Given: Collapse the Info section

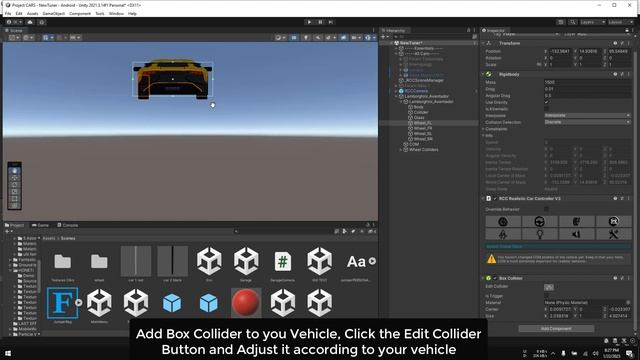Looking at the screenshot, I should (483, 136).
